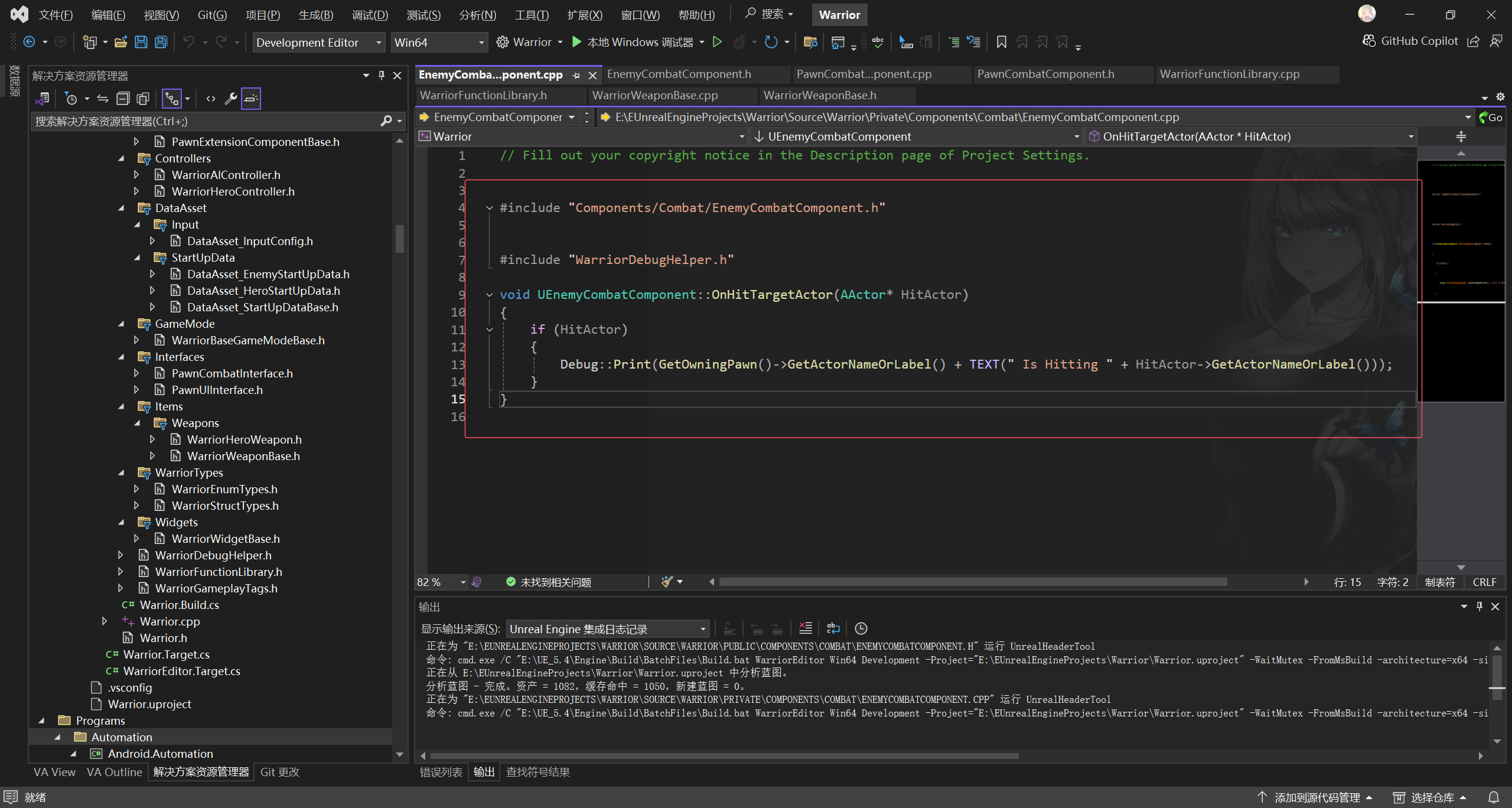Screen dimensions: 1512x808
Task: Toggle word wrap in the Output window
Action: click(x=833, y=628)
